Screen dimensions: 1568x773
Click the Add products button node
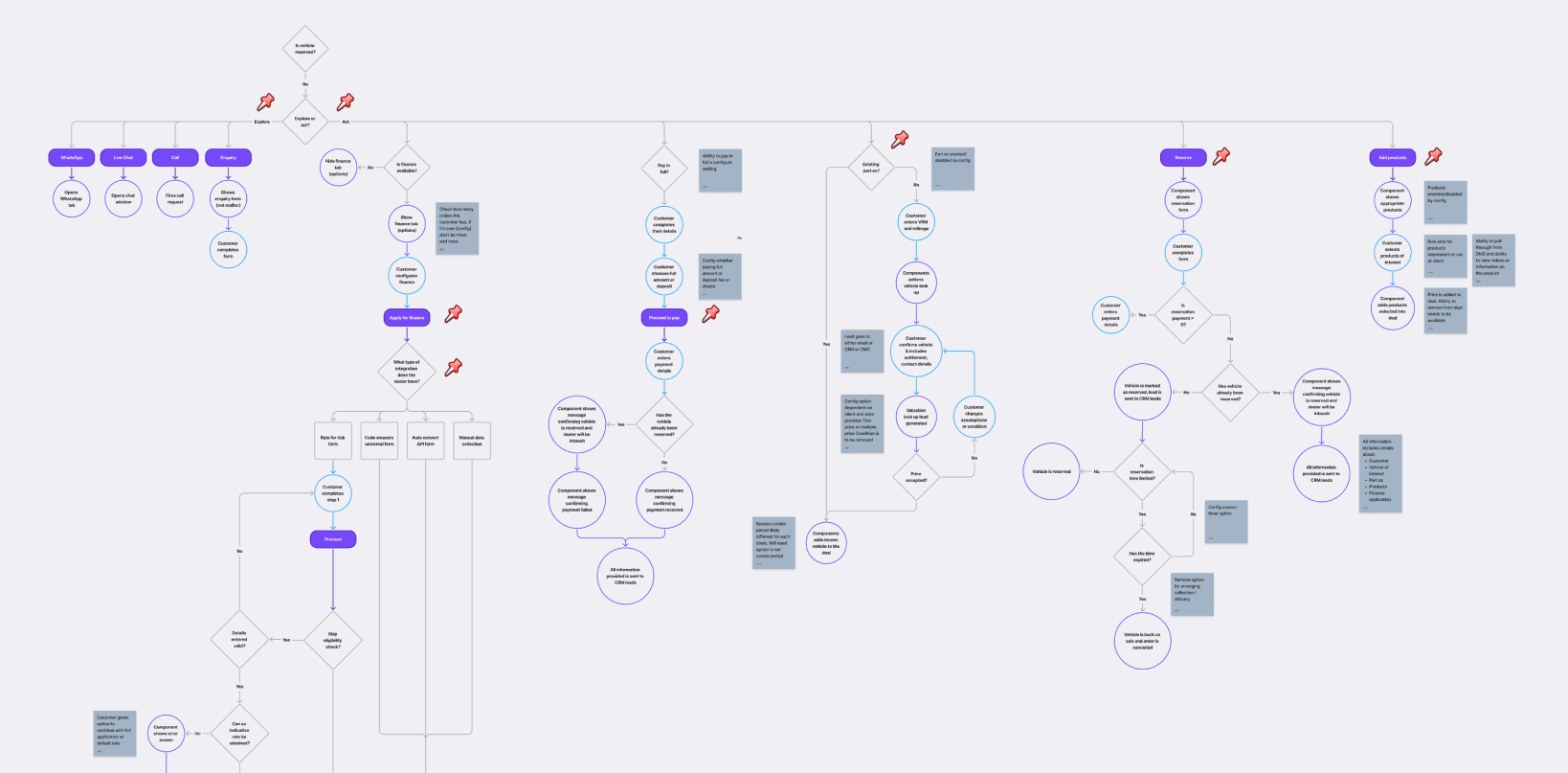click(1393, 157)
